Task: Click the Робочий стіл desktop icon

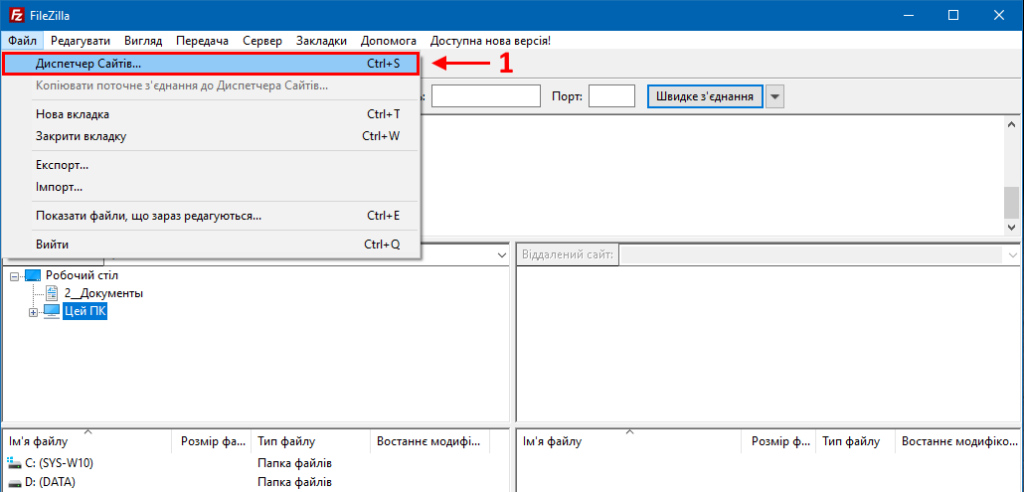Action: (x=33, y=275)
